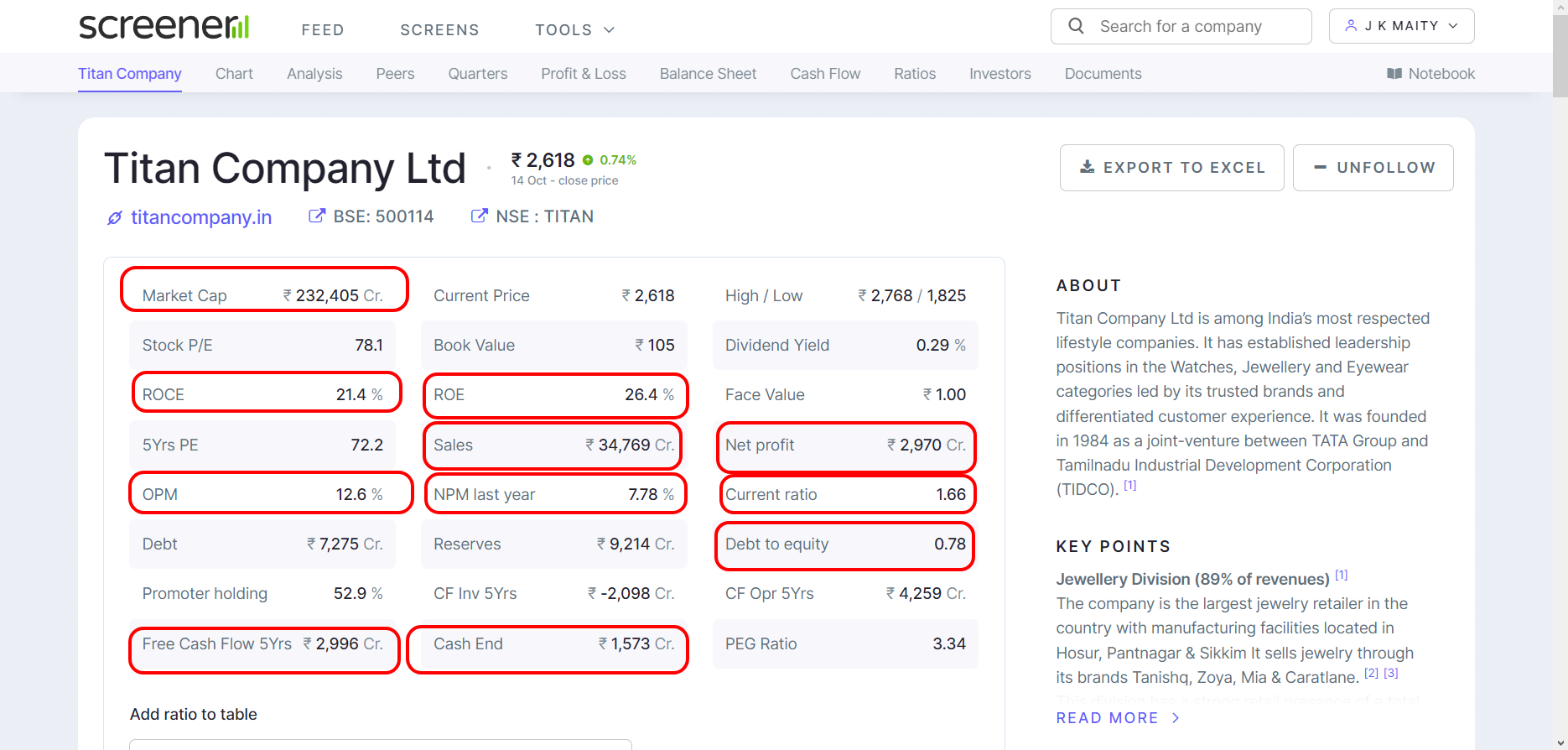Click the 5Yrs PE value 72.2

pos(366,445)
